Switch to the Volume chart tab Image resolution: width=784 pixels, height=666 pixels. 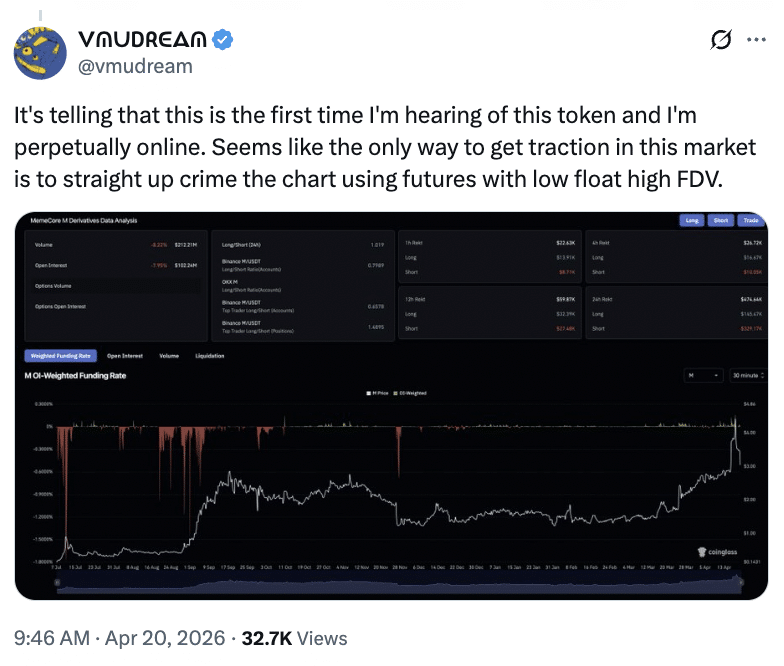point(169,355)
